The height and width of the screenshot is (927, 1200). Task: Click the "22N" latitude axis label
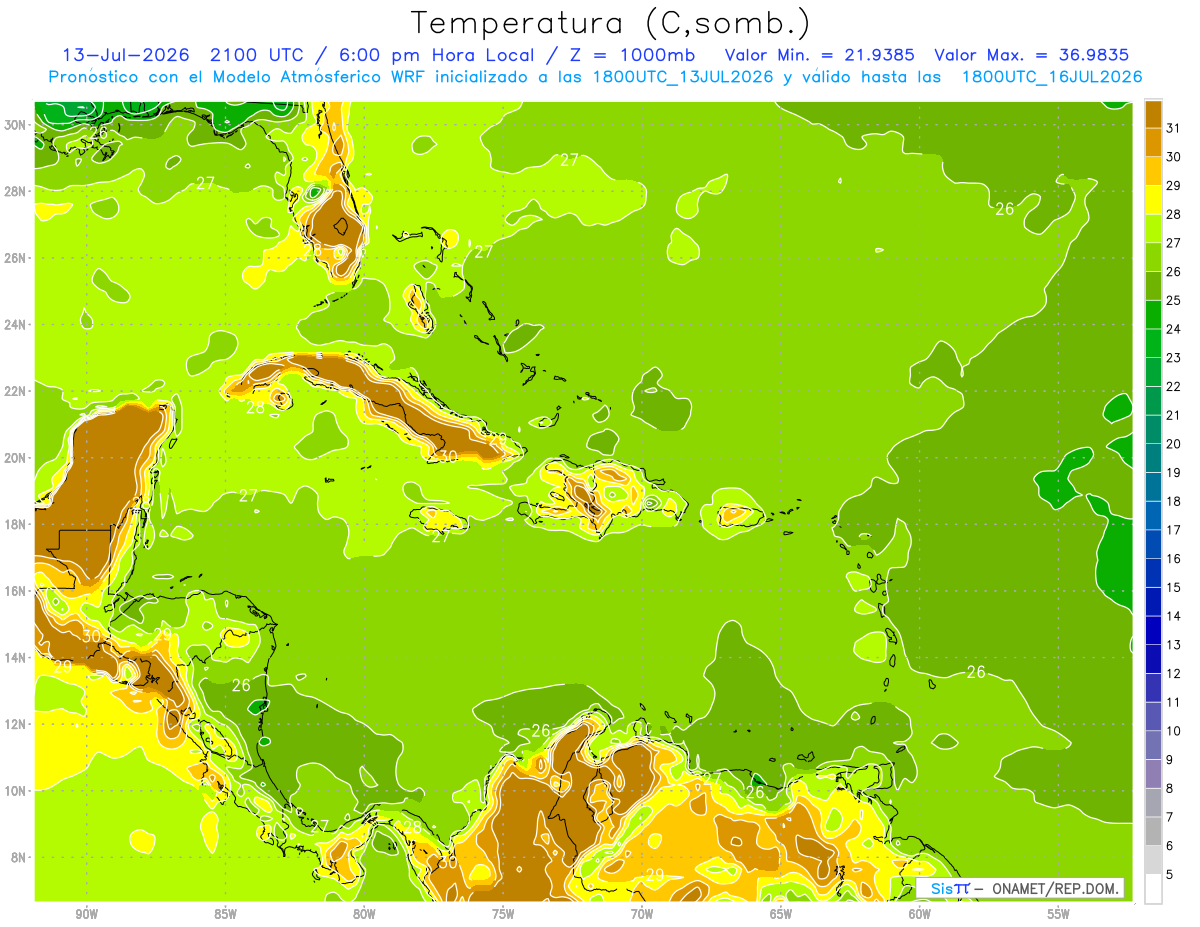(17, 391)
